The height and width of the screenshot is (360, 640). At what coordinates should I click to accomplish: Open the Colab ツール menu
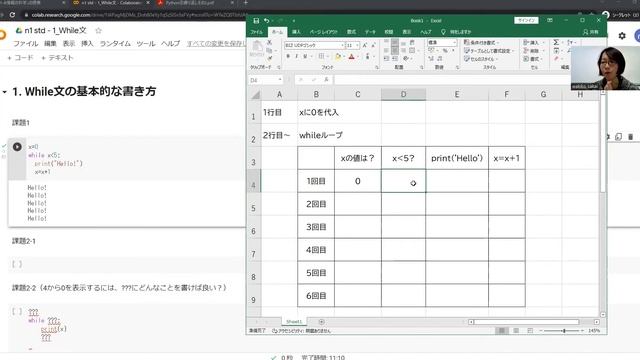coord(146,43)
